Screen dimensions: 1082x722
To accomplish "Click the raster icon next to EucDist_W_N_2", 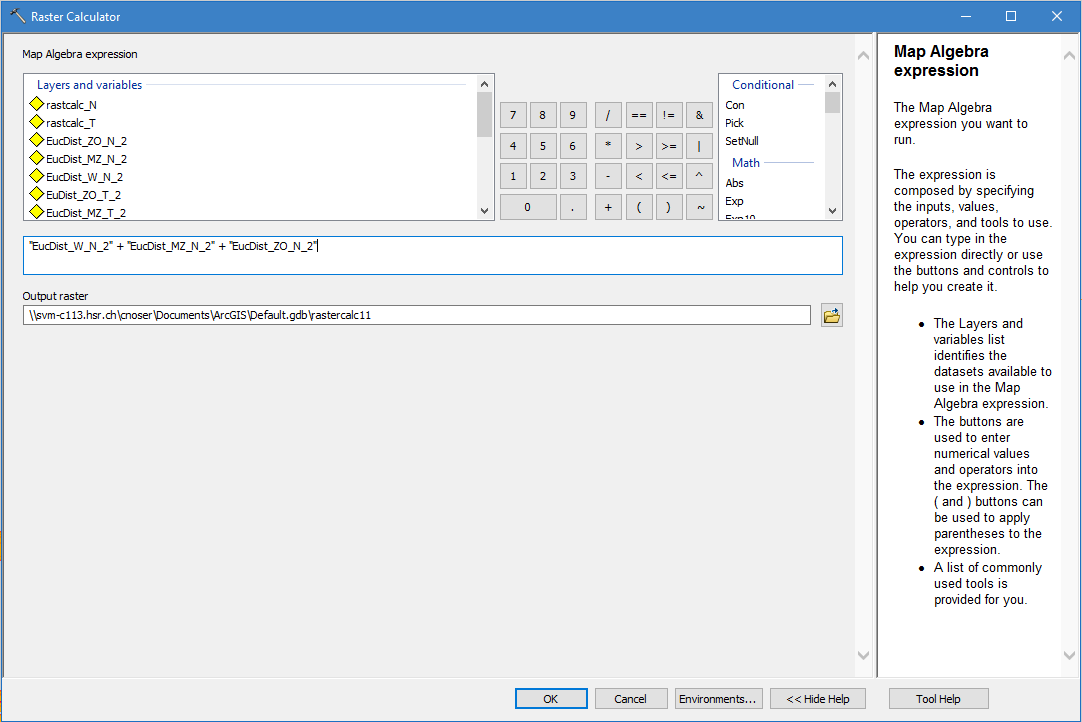I will point(37,177).
